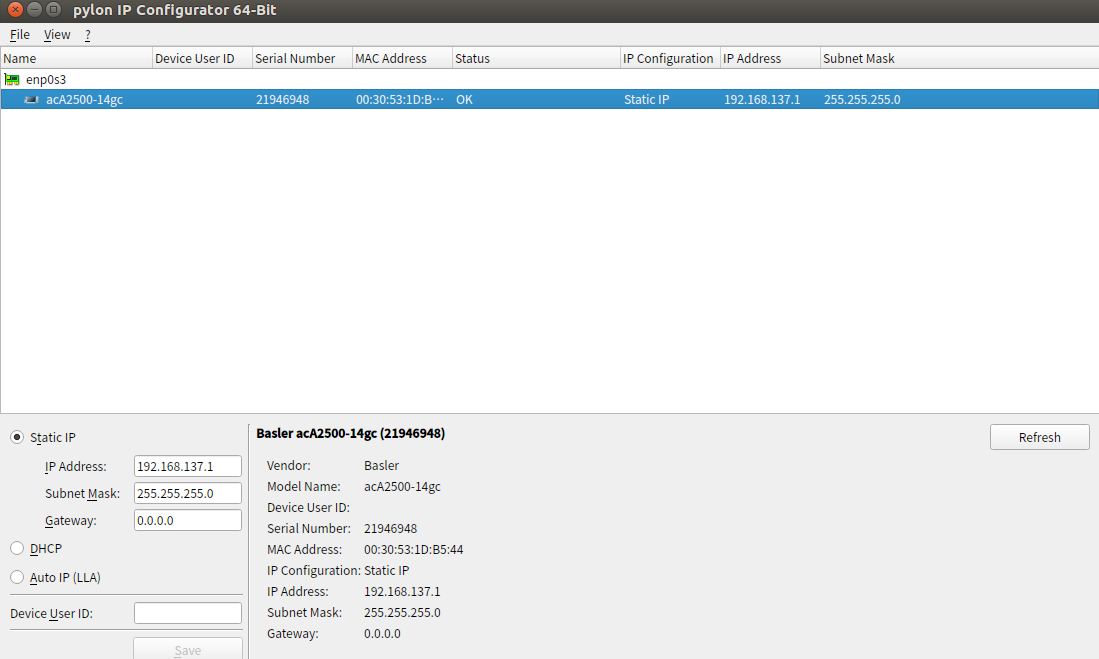This screenshot has height=659, width=1099.
Task: Sort by the Name column header
Action: coord(76,58)
